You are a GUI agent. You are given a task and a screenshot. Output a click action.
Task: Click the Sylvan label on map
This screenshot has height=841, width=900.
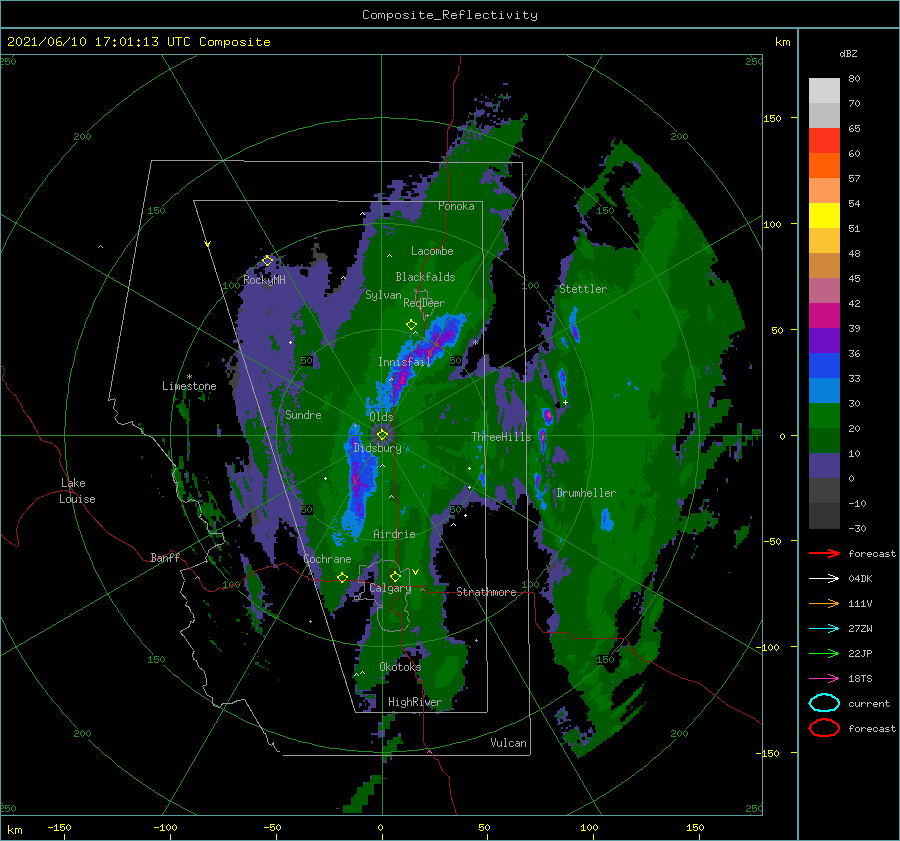pyautogui.click(x=383, y=295)
